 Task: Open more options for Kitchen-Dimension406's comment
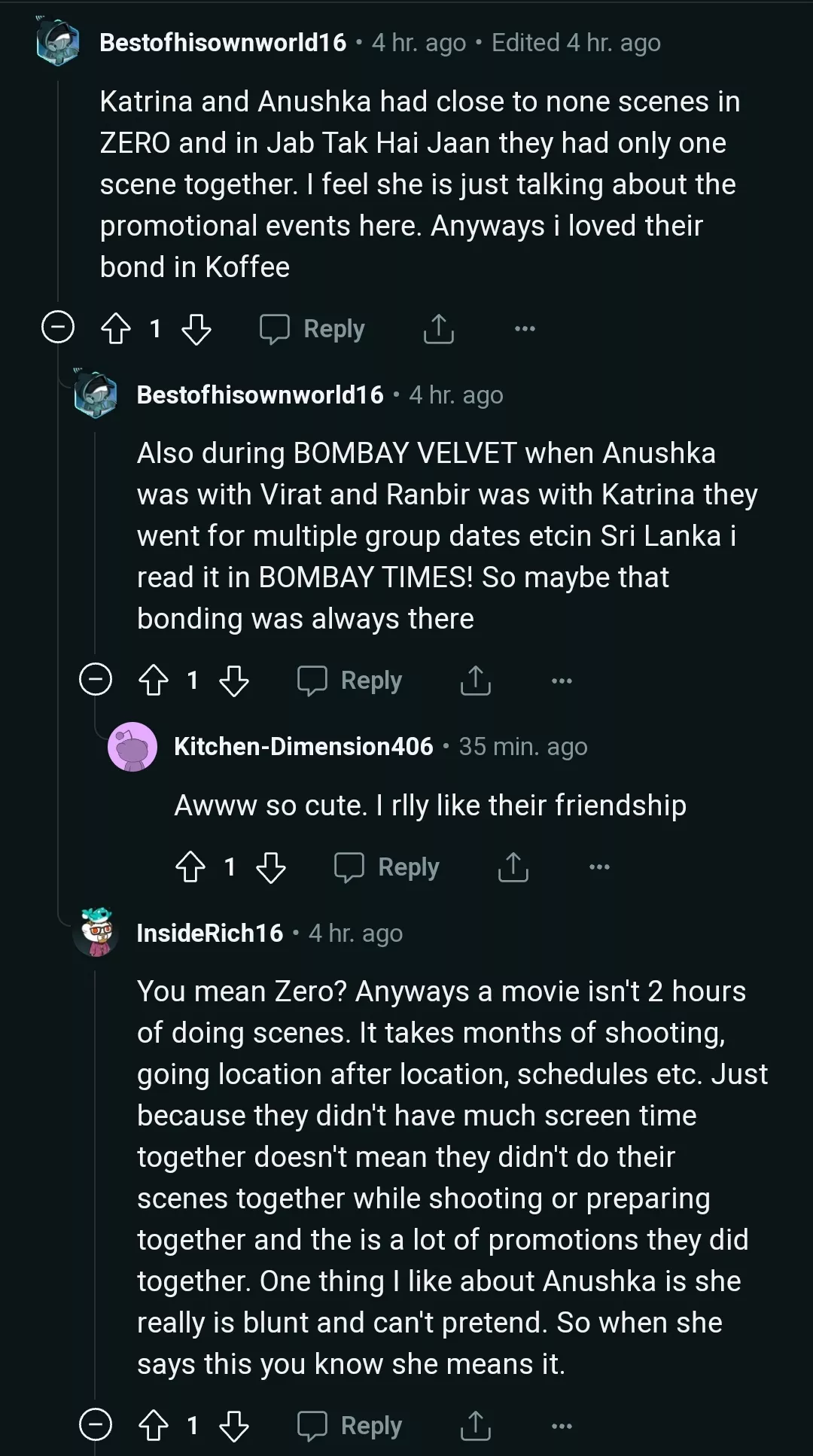pos(599,867)
